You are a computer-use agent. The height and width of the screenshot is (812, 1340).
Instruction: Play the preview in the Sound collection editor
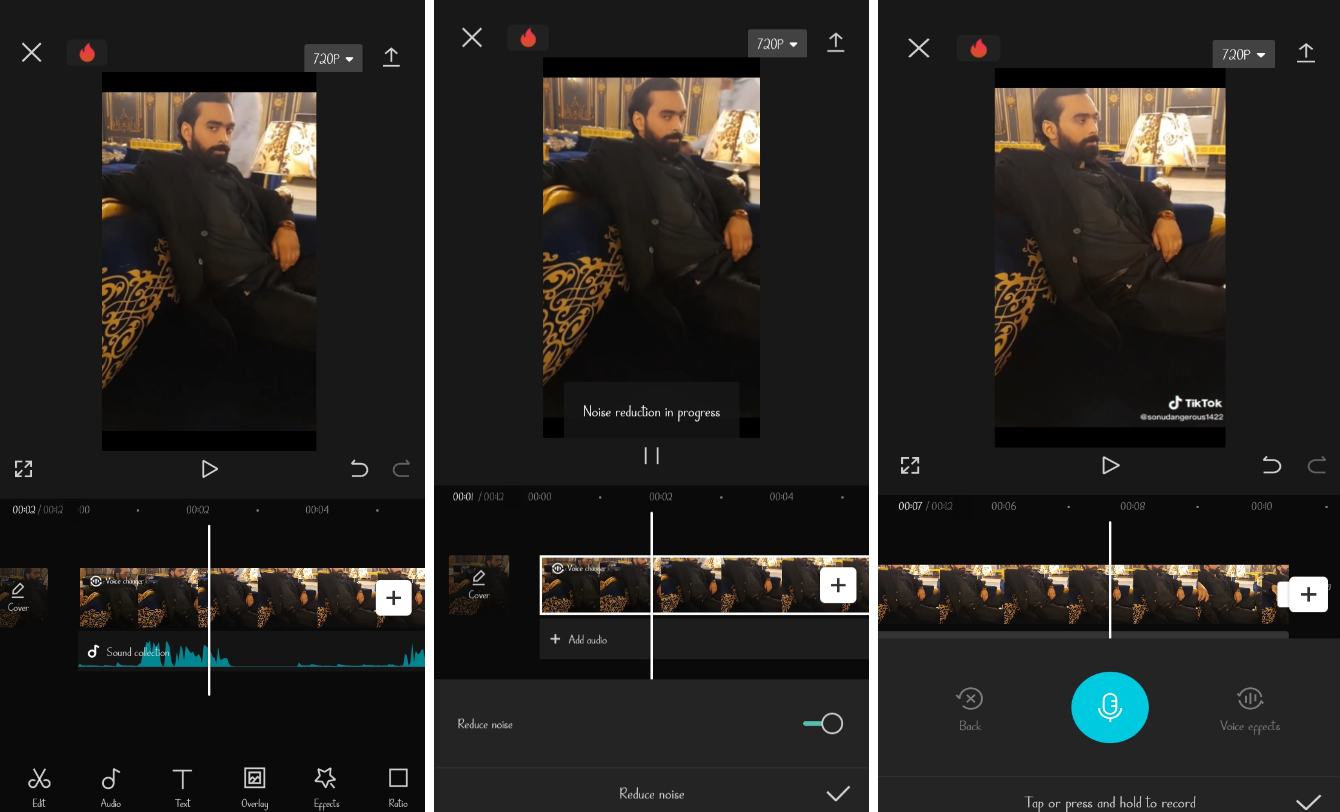click(209, 469)
